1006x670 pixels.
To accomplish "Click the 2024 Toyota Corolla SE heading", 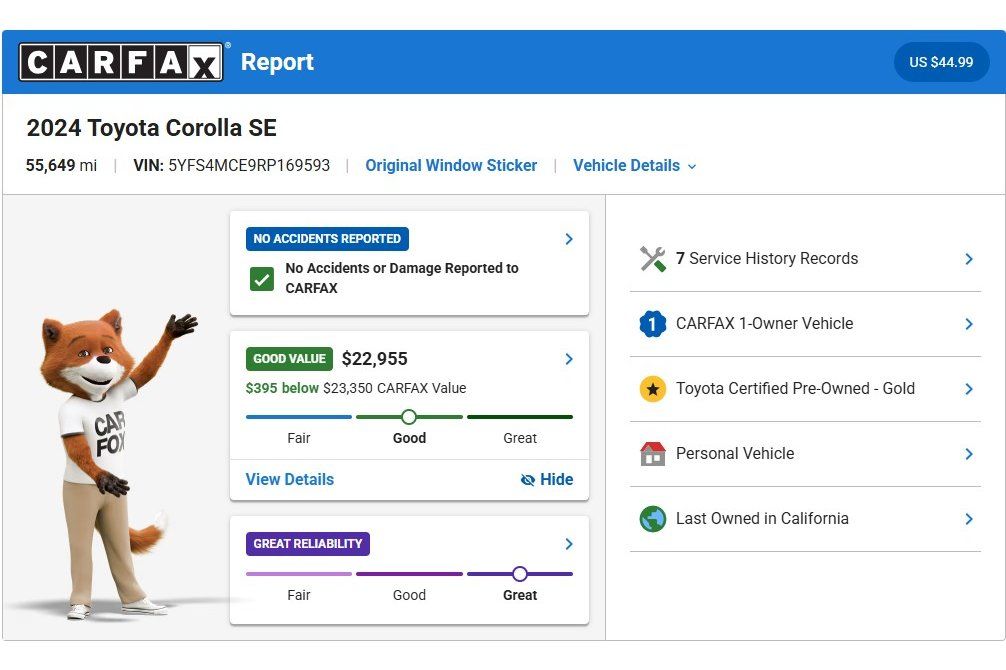I will coord(151,128).
